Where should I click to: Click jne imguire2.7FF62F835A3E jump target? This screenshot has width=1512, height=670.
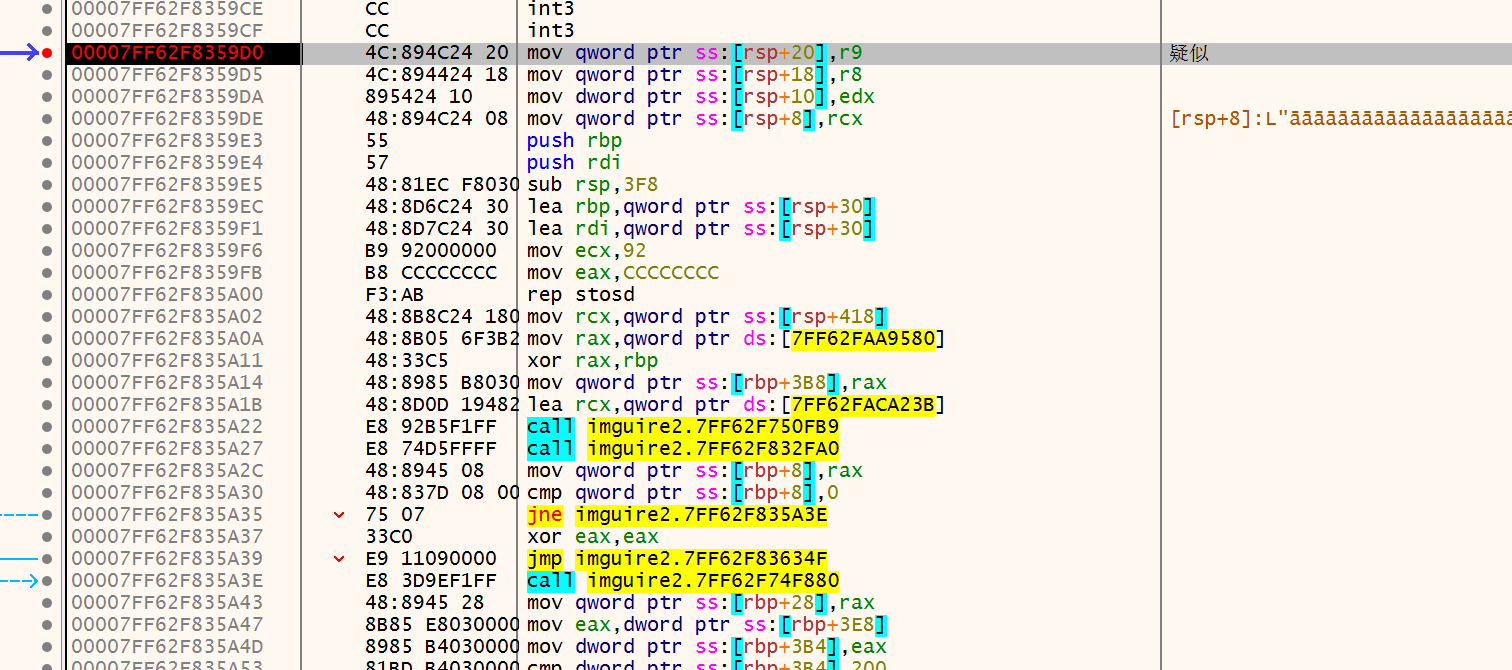point(700,515)
